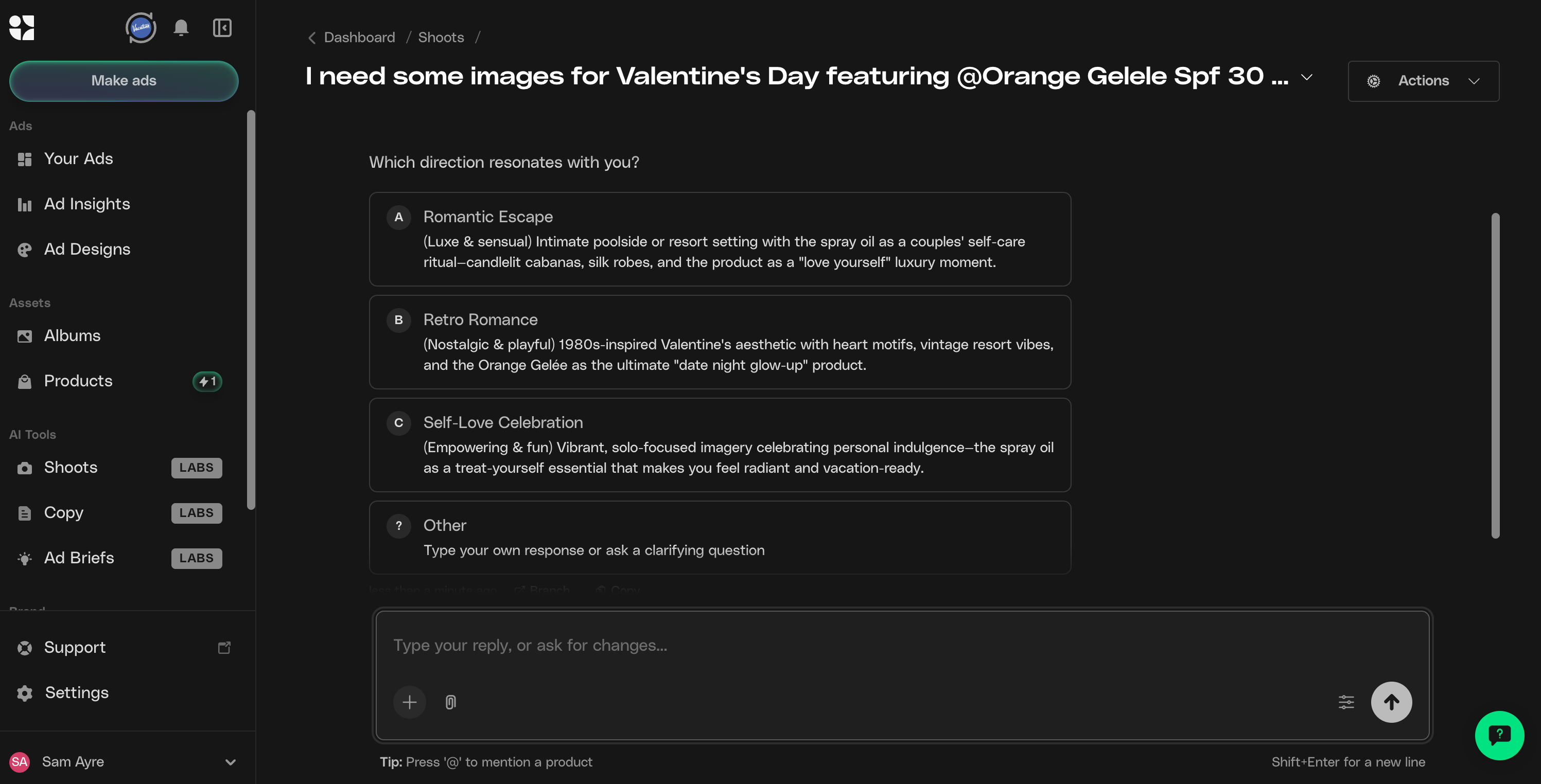Open the reply settings sliders icon
Screen dimensions: 1541x784
click(1346, 702)
